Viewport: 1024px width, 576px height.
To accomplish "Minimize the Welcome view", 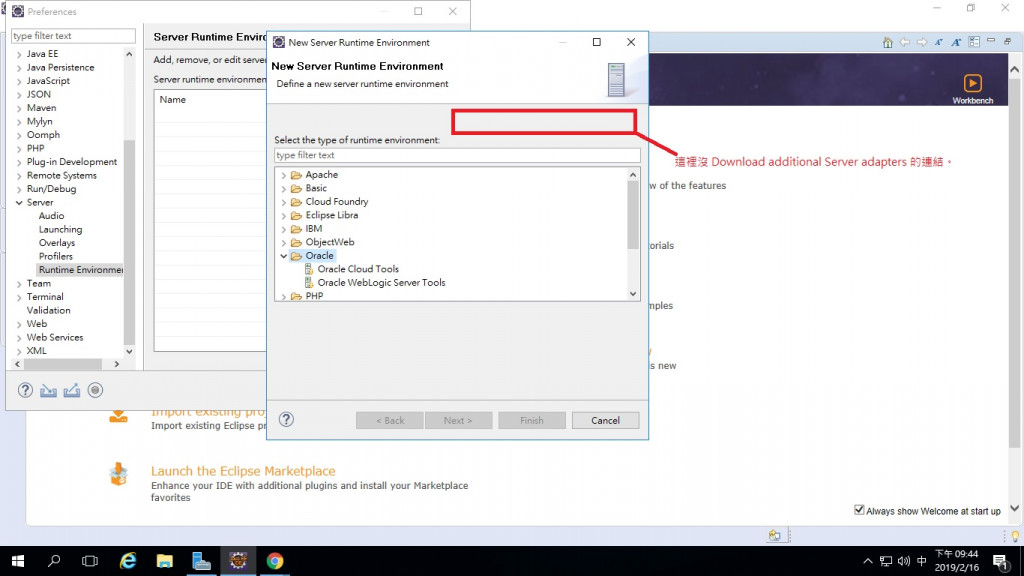I will 991,41.
